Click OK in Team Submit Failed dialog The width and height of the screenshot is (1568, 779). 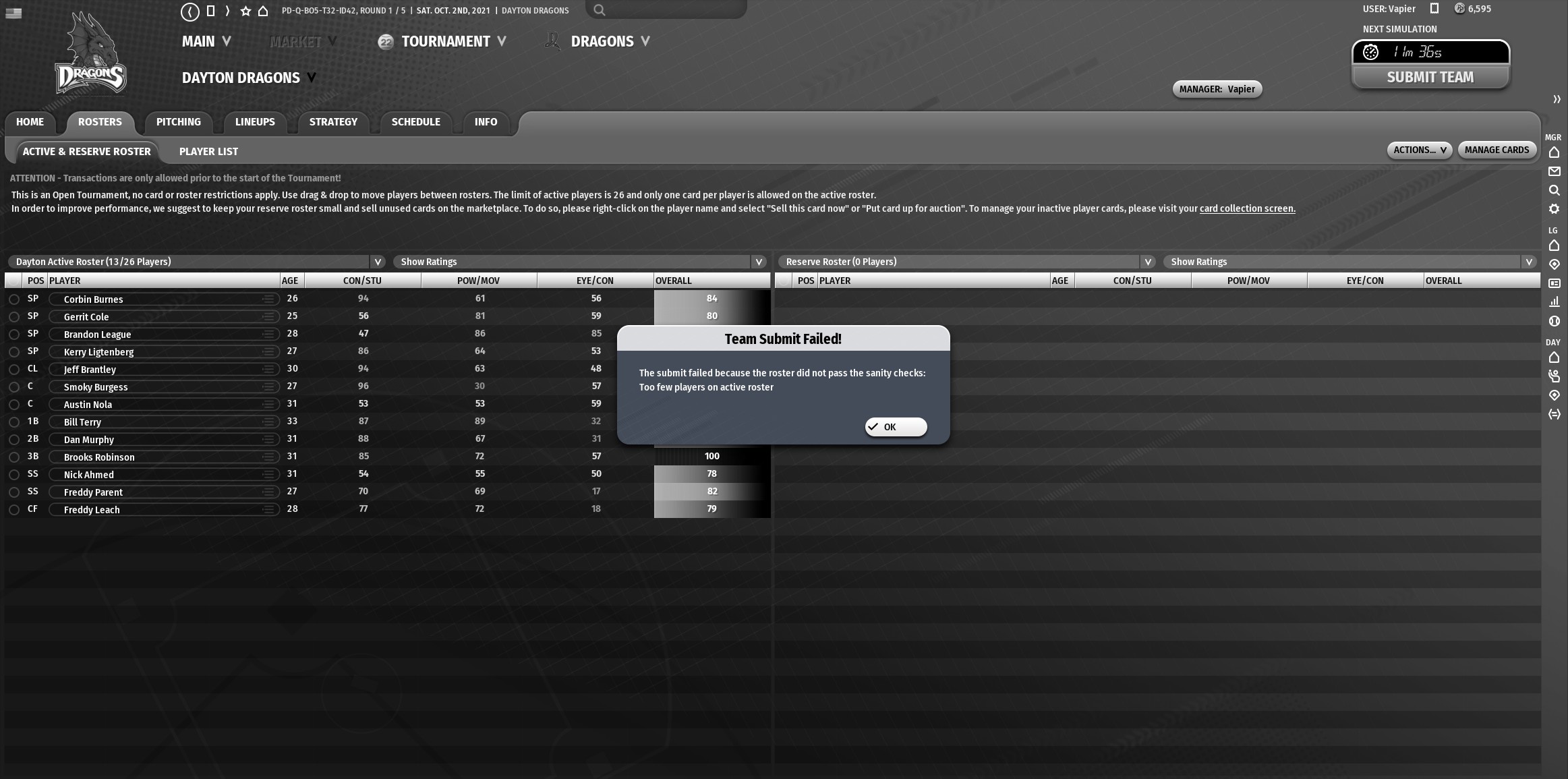pyautogui.click(x=896, y=427)
